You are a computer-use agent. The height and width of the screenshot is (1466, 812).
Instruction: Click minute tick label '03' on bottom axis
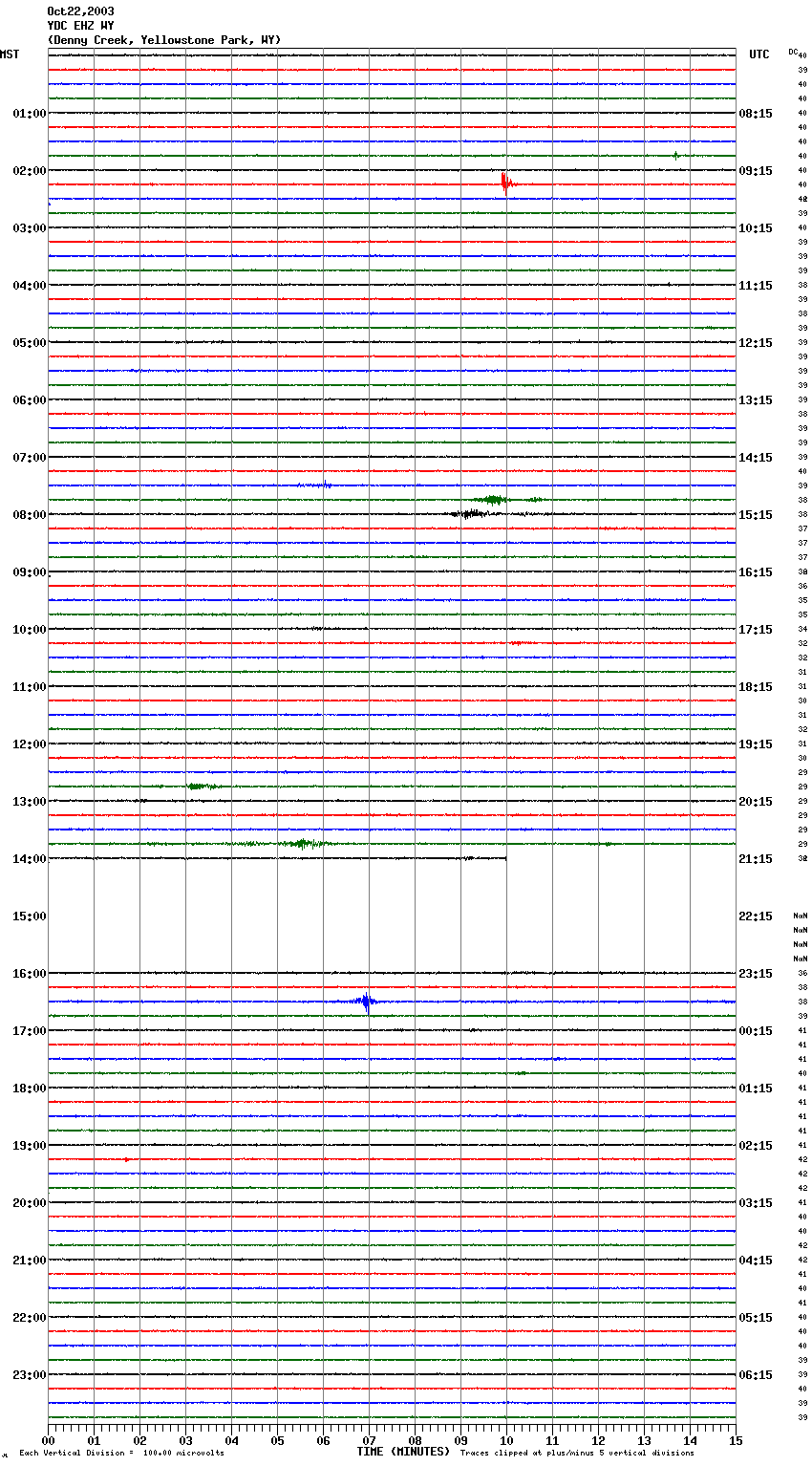point(185,1440)
